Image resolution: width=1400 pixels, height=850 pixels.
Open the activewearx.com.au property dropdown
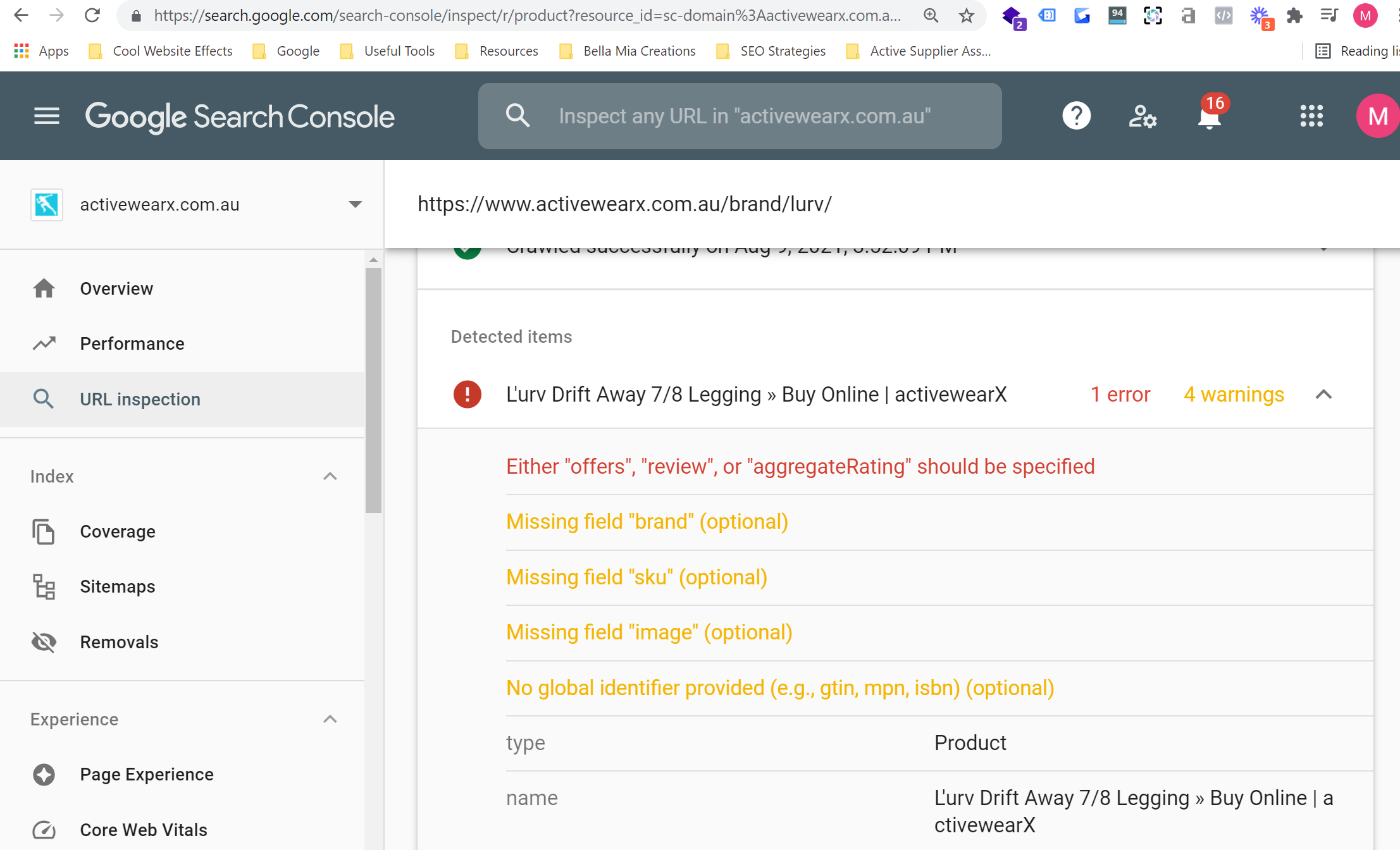click(x=355, y=204)
